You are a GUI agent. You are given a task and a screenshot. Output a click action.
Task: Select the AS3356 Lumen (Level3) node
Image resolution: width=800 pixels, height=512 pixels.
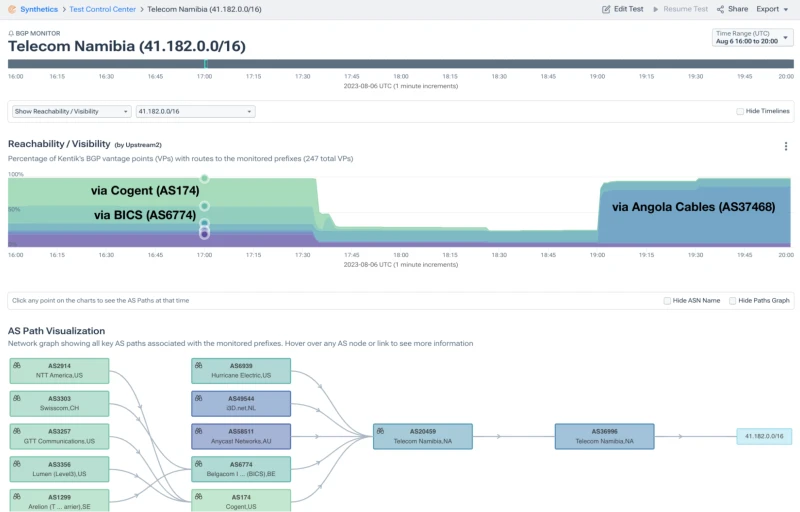(x=59, y=469)
